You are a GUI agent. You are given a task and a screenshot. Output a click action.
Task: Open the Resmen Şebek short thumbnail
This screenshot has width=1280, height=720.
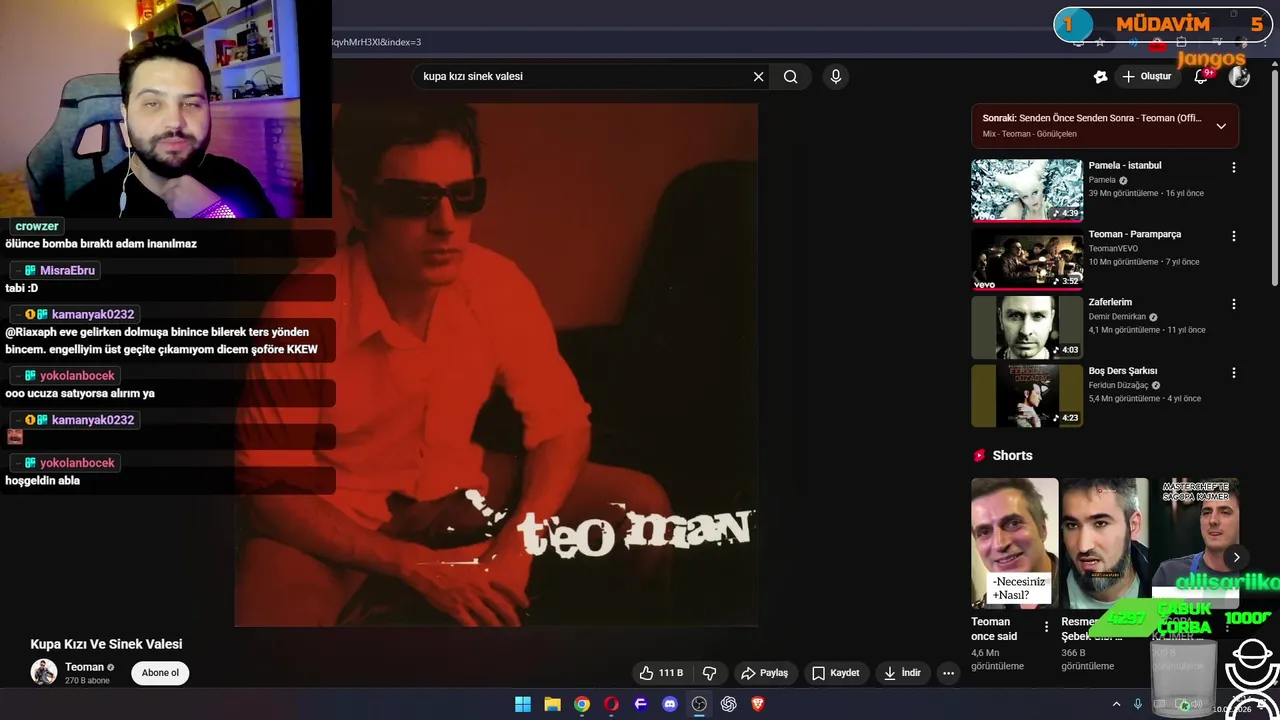tap(1105, 543)
